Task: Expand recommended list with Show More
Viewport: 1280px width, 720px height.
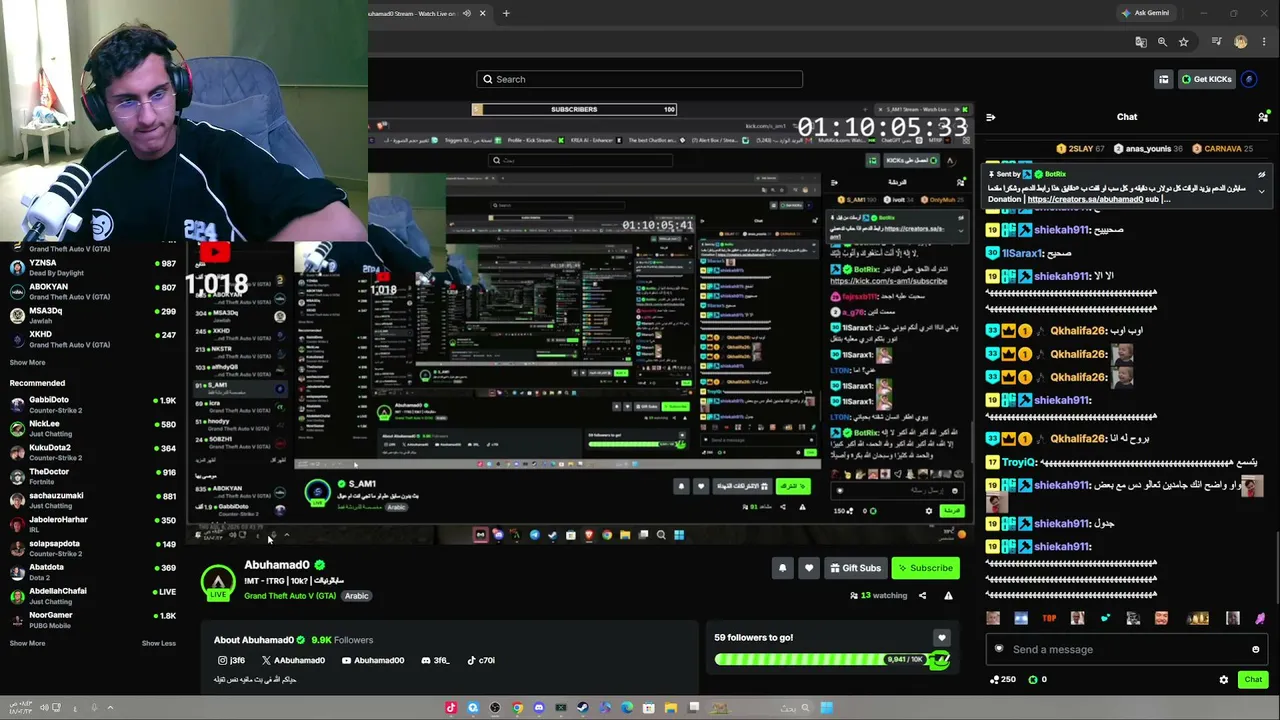Action: 27,643
